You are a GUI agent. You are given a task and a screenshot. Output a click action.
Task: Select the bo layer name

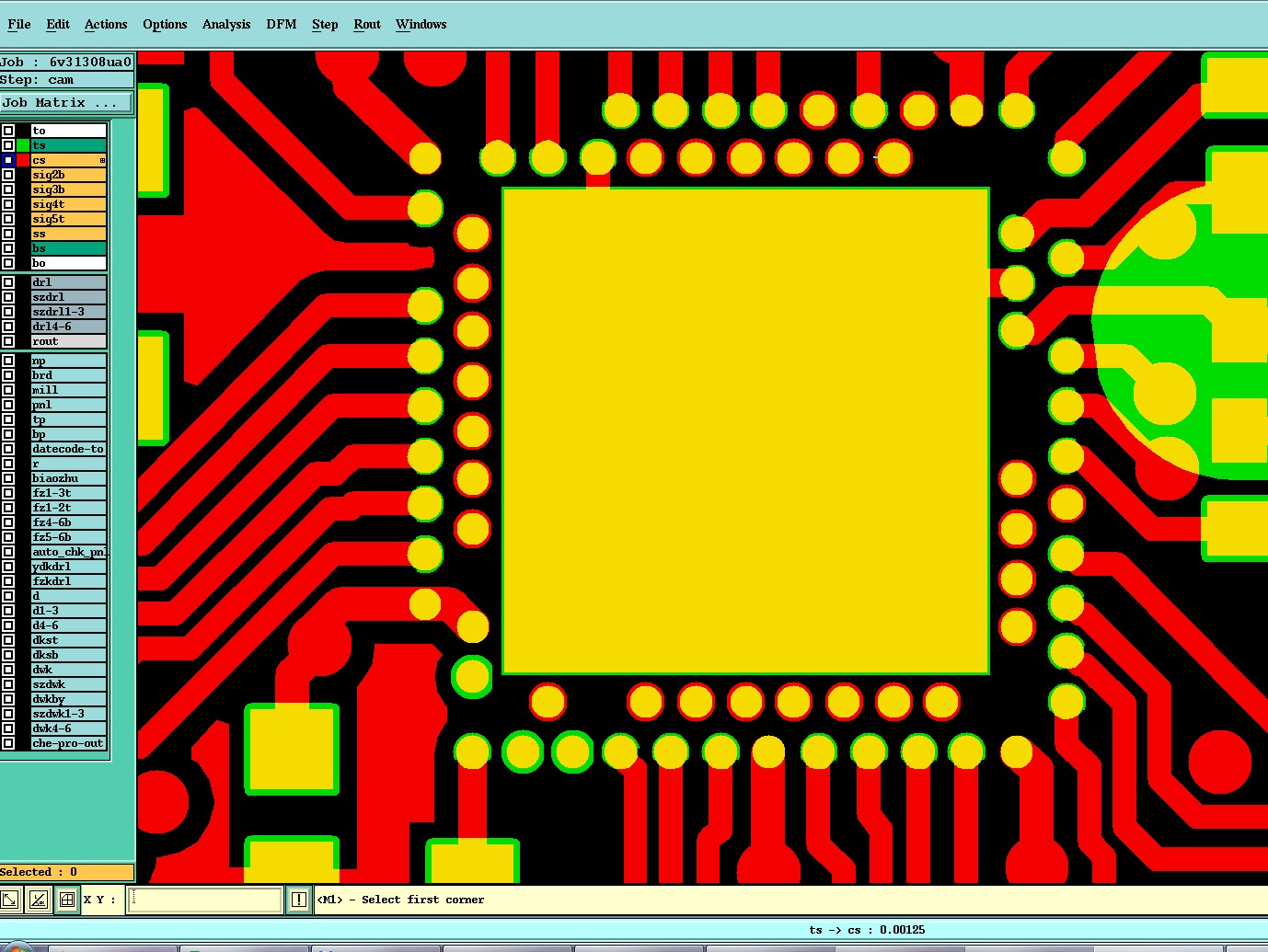tap(69, 263)
